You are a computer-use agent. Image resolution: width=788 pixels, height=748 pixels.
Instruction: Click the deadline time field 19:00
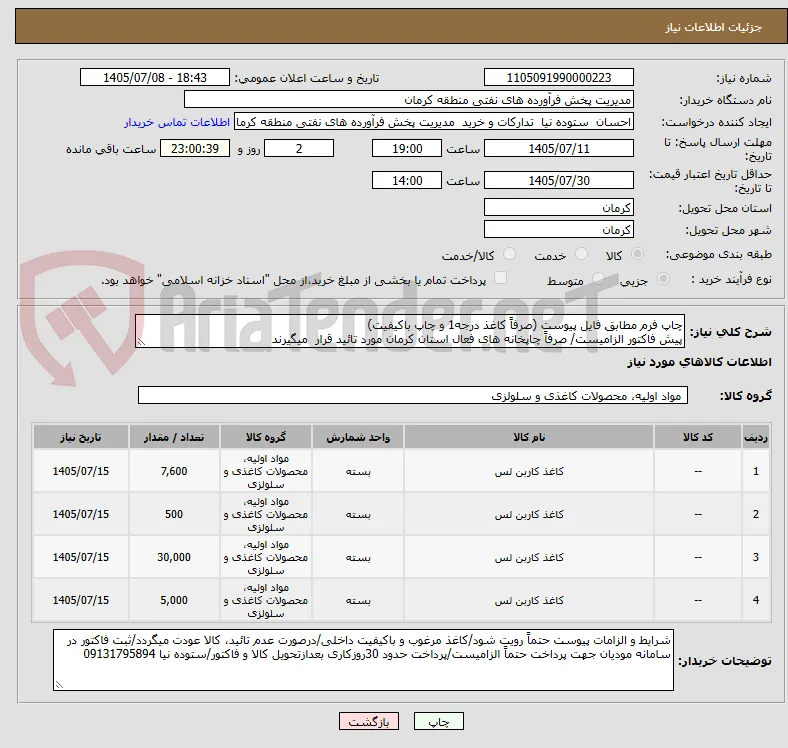point(407,148)
